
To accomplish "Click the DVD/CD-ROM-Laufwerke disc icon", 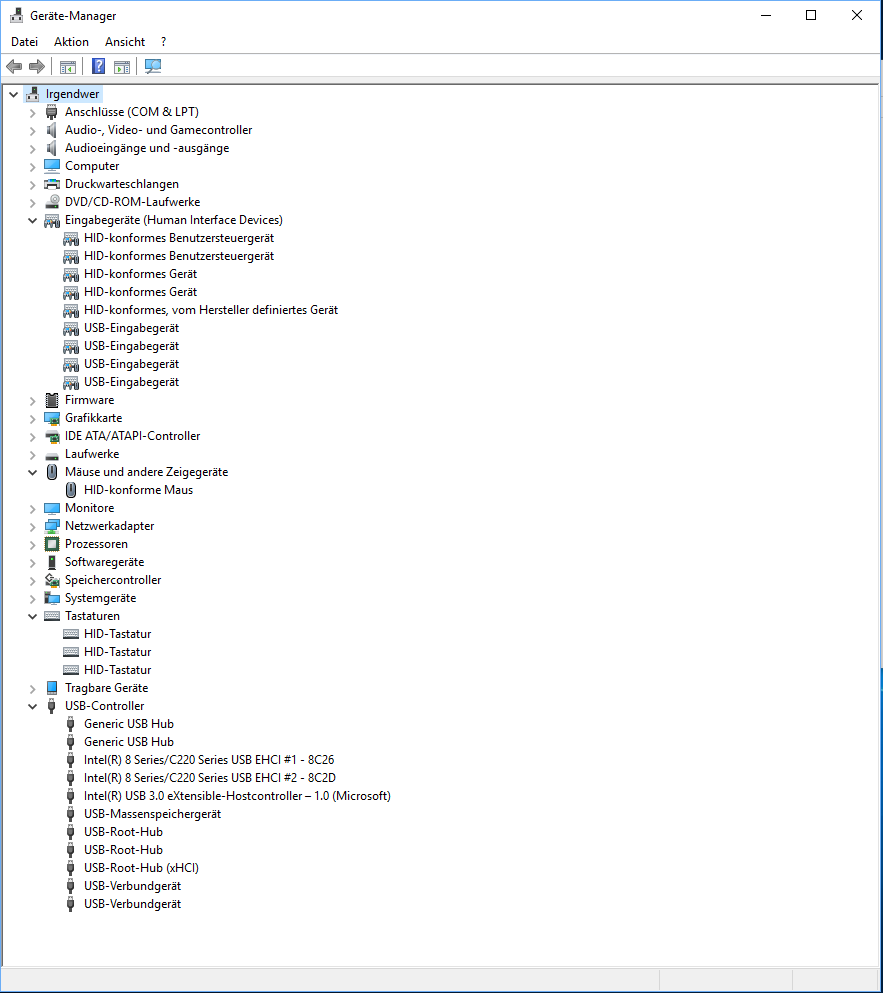I will (x=52, y=202).
